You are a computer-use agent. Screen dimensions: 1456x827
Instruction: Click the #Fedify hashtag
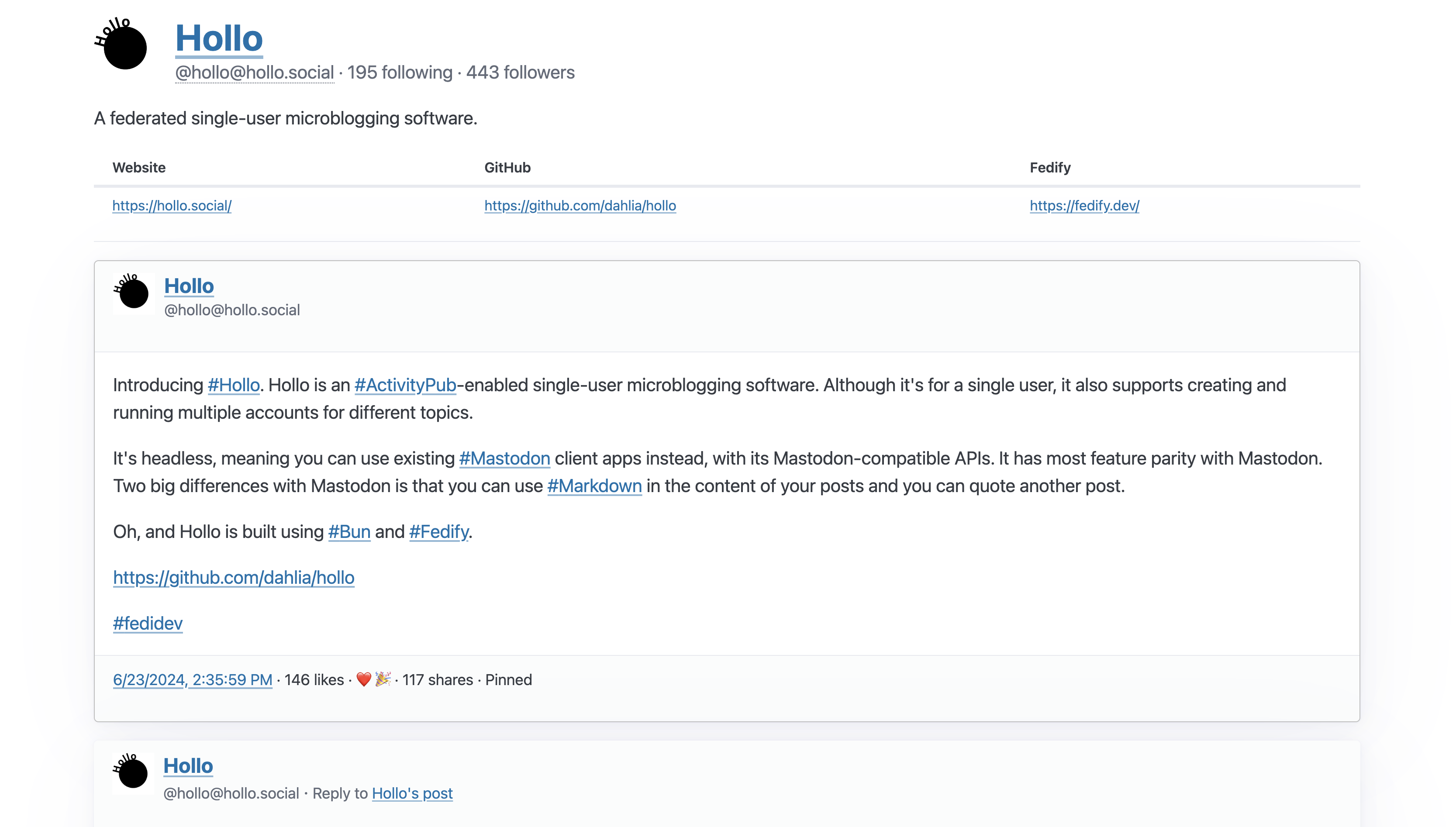438,532
